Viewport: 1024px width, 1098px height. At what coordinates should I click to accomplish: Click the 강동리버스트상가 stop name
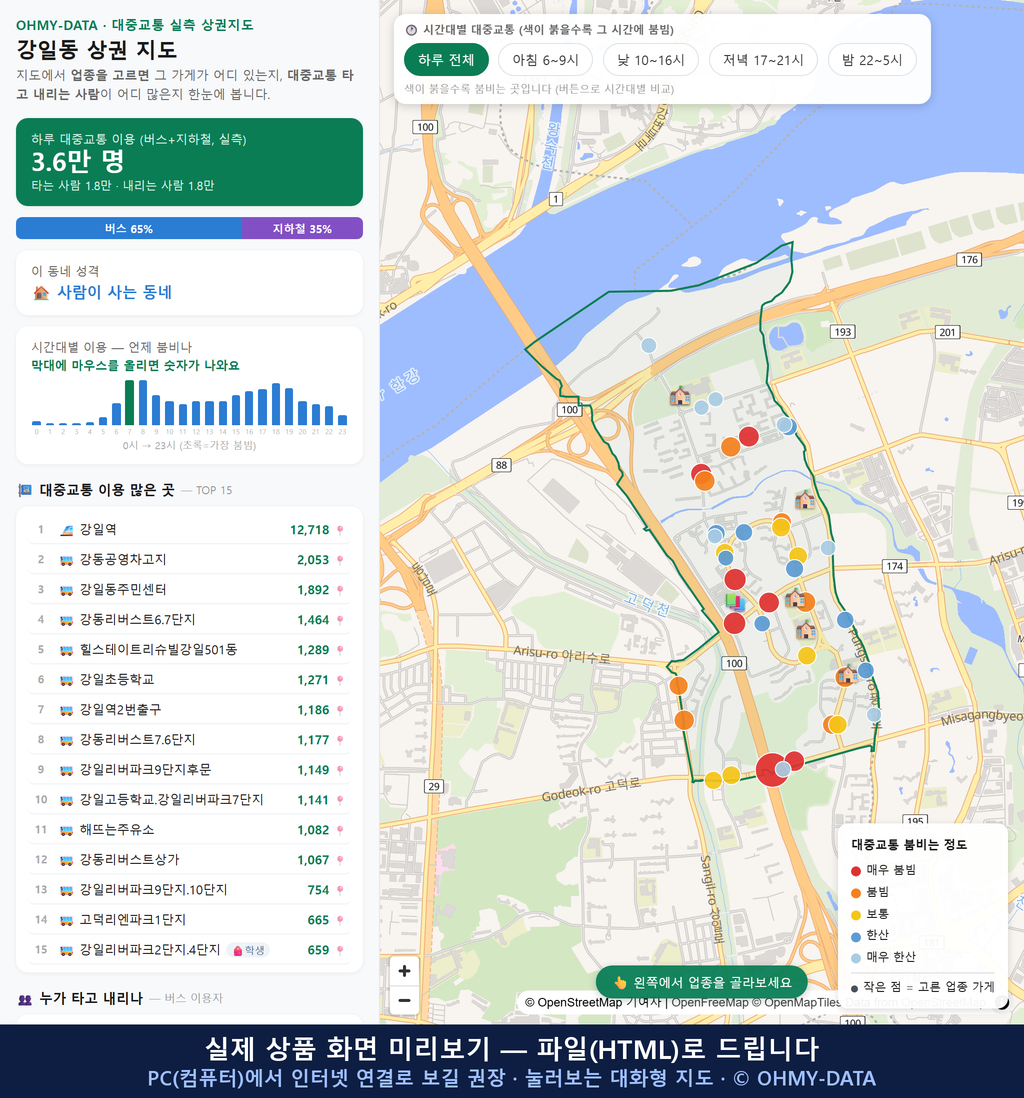point(130,859)
